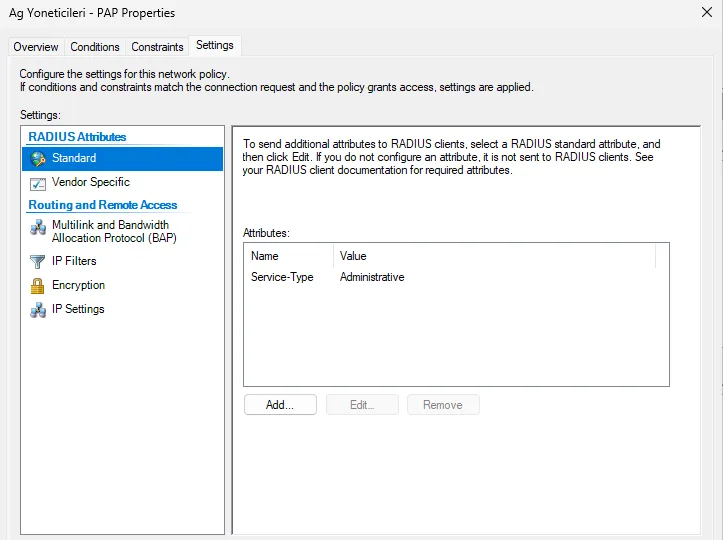Click the Standard globe icon
The height and width of the screenshot is (540, 723).
click(x=38, y=159)
